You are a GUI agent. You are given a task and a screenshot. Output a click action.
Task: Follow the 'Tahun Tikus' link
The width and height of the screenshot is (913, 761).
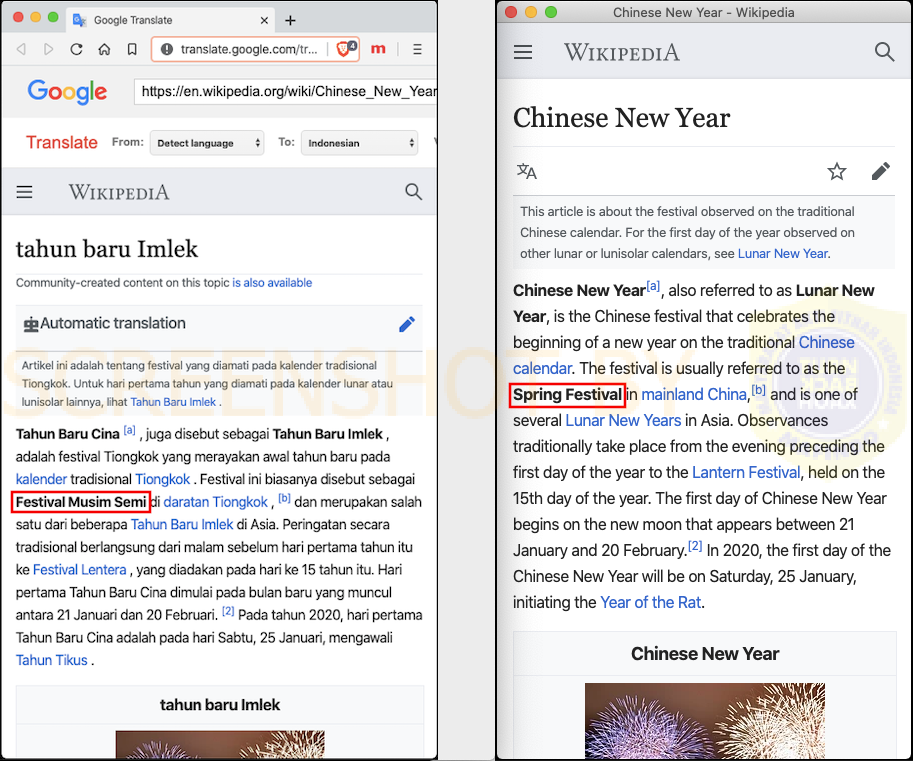coord(51,660)
